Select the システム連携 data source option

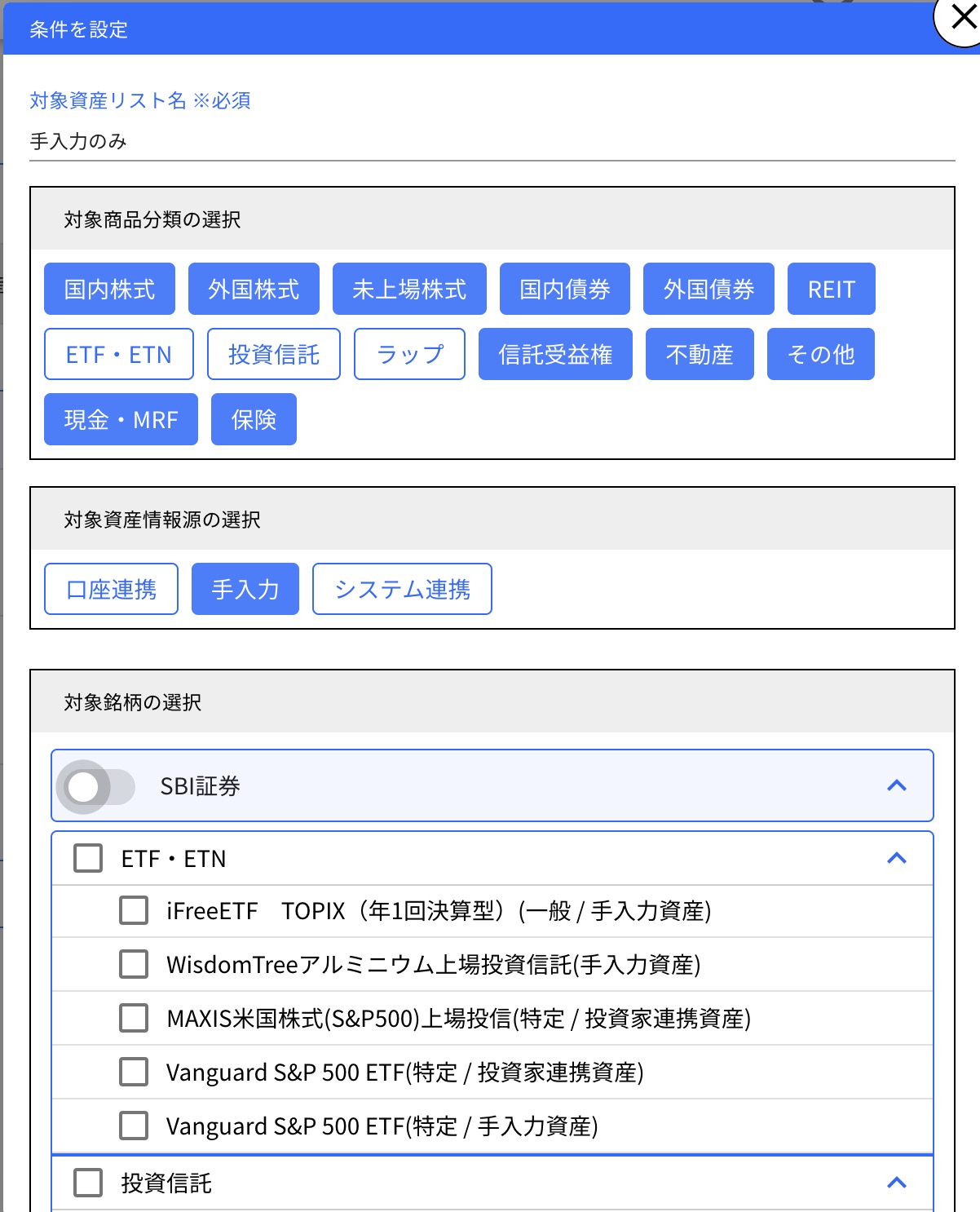point(401,589)
